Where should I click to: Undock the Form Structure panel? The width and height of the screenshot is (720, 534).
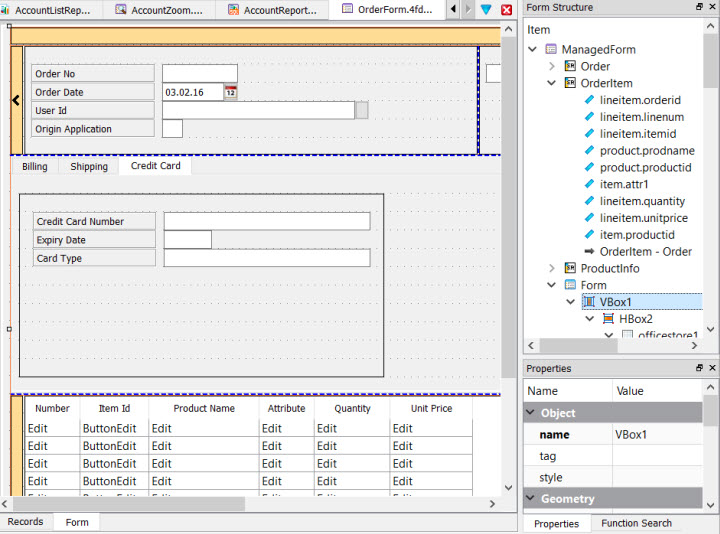tap(699, 7)
